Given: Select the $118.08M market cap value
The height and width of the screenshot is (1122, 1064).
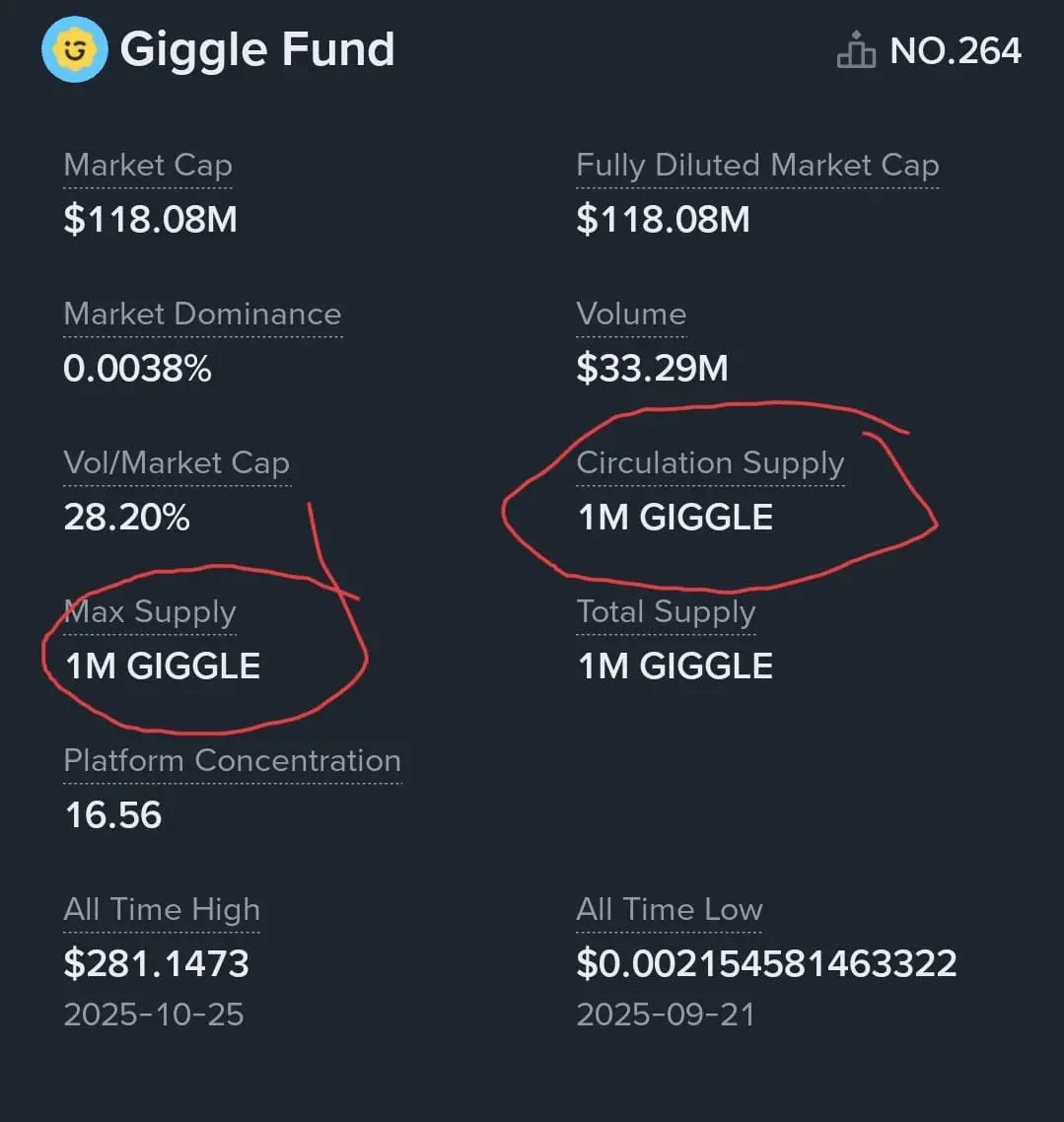Looking at the screenshot, I should [150, 219].
